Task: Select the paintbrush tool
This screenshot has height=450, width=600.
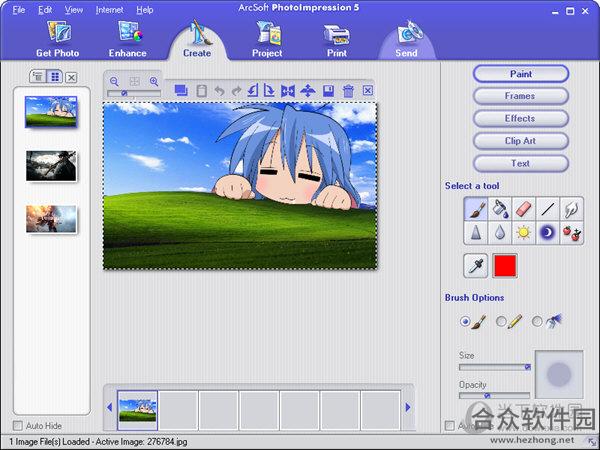Action: (x=476, y=209)
